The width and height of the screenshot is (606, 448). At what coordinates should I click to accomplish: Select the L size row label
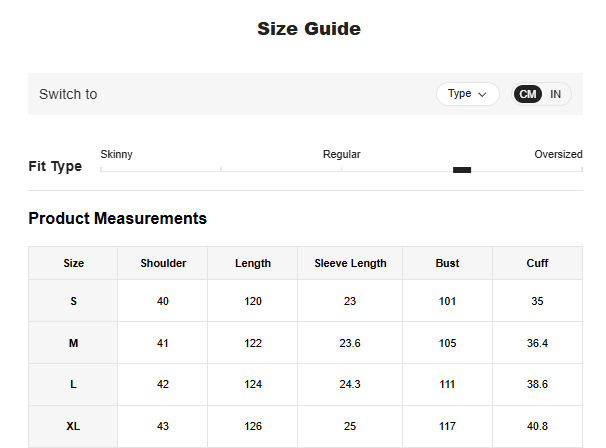pos(73,384)
